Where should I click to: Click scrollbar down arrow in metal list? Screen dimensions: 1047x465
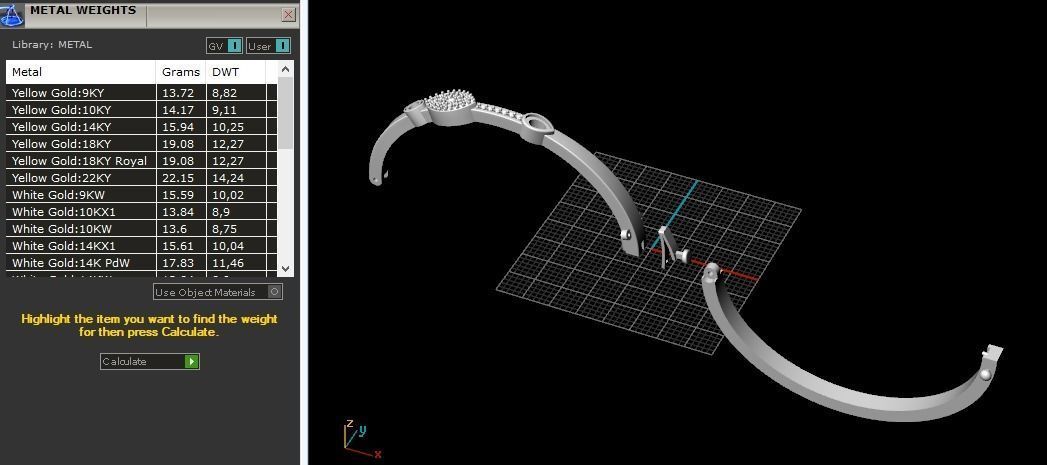pos(285,269)
